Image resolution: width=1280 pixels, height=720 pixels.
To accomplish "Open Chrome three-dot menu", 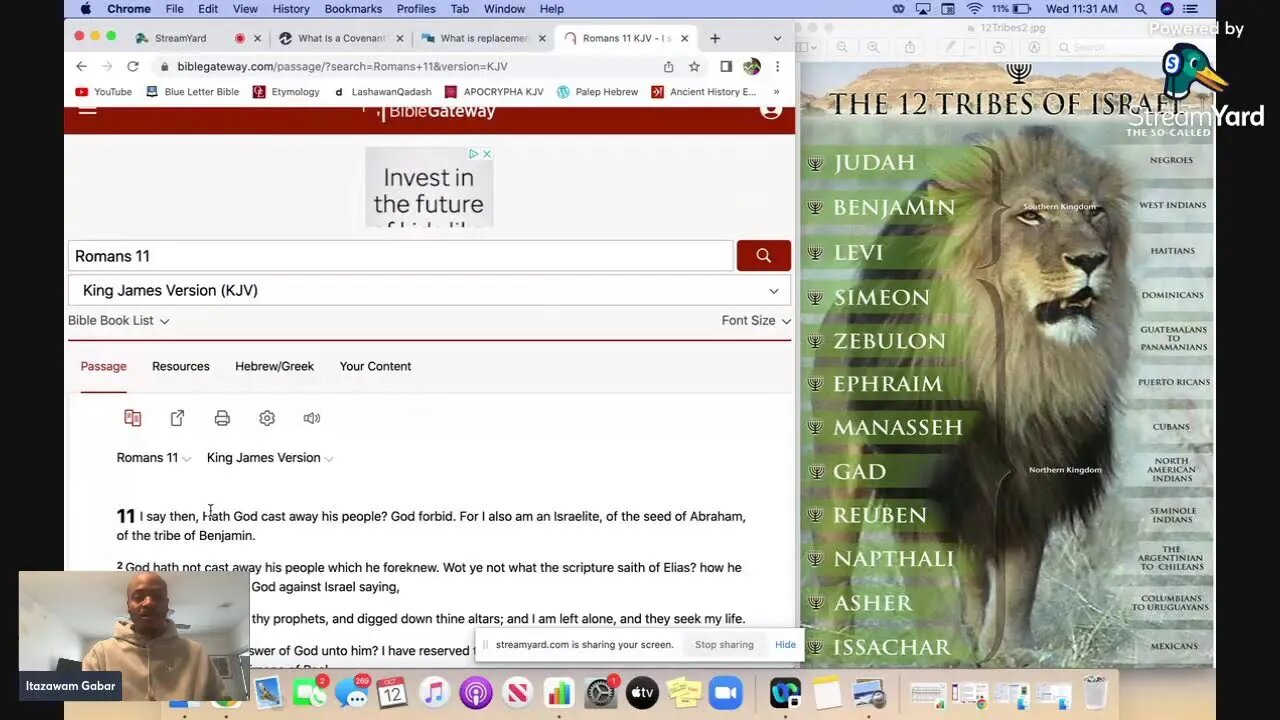I will (x=777, y=66).
